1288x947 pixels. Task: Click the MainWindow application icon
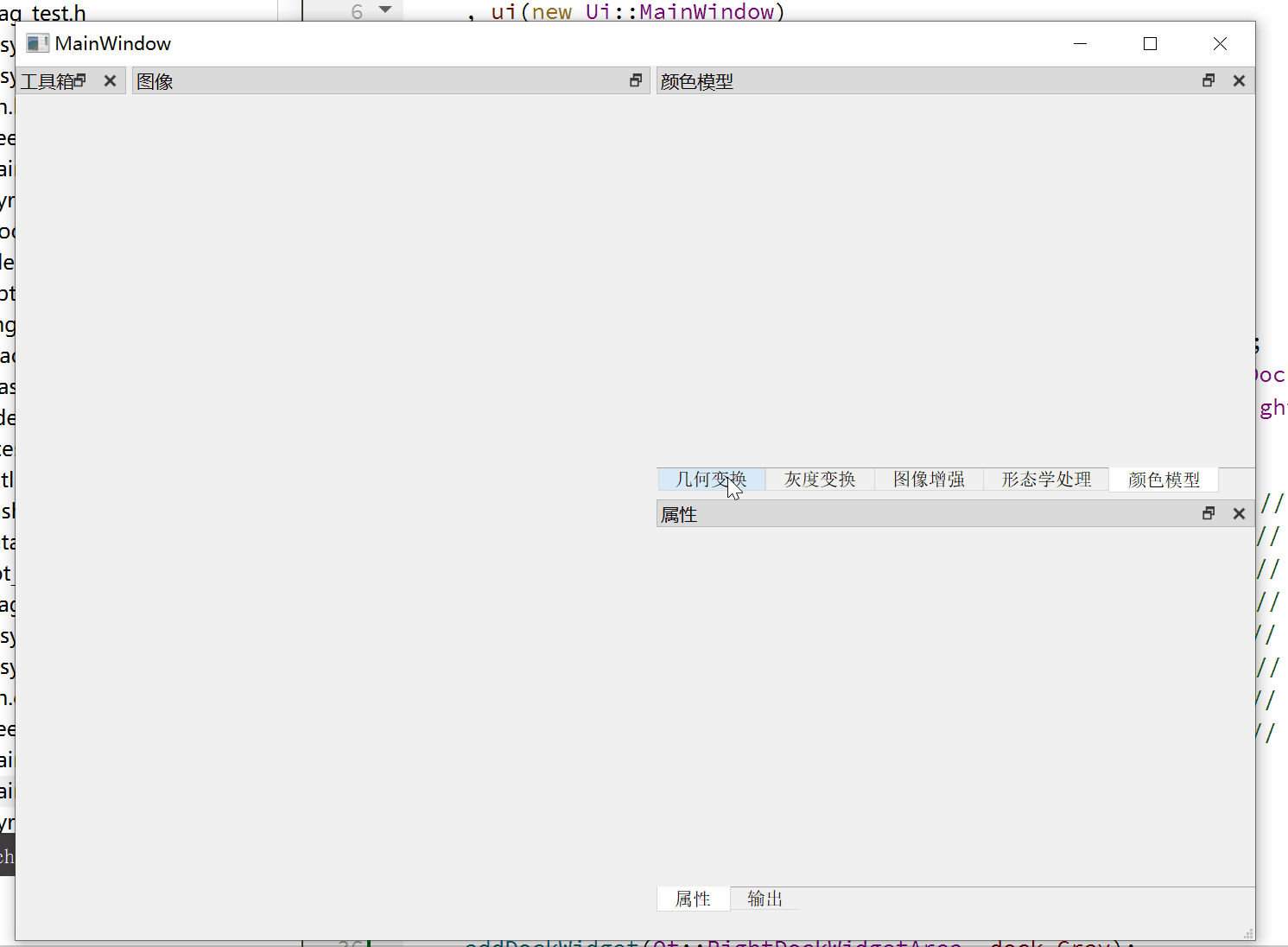coord(37,43)
